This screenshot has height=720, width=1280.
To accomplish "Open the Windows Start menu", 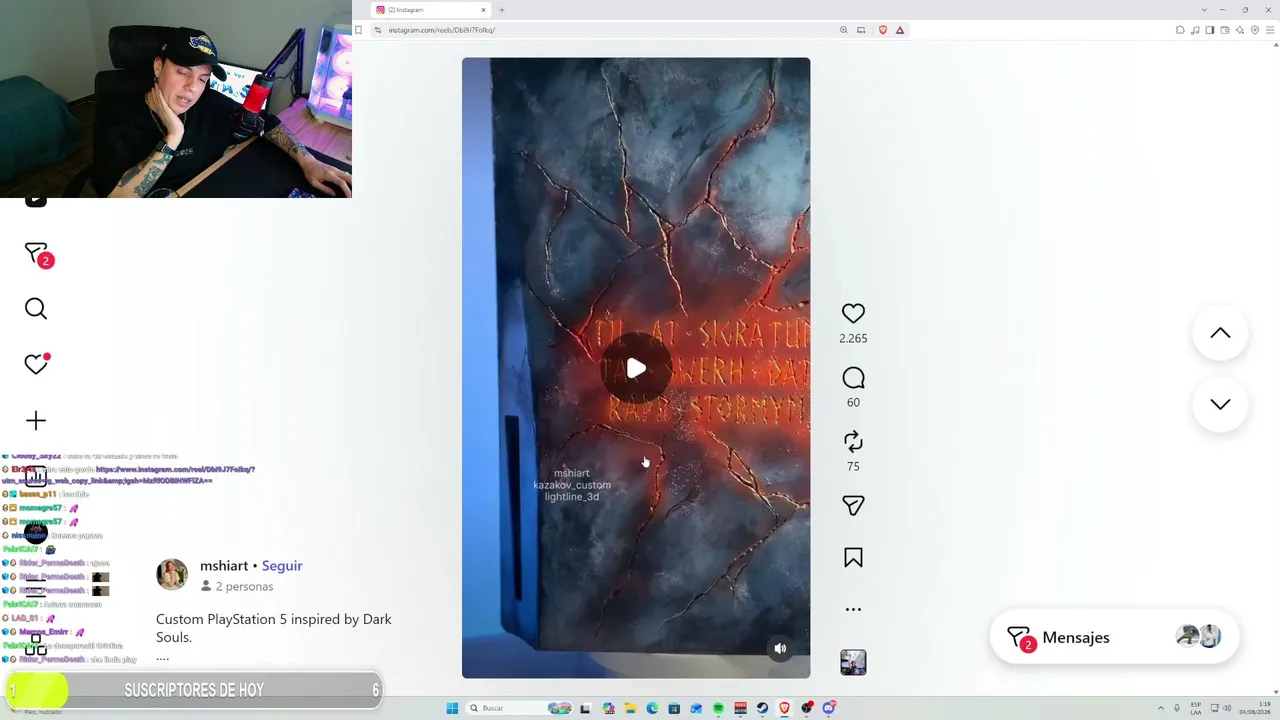I will (452, 708).
